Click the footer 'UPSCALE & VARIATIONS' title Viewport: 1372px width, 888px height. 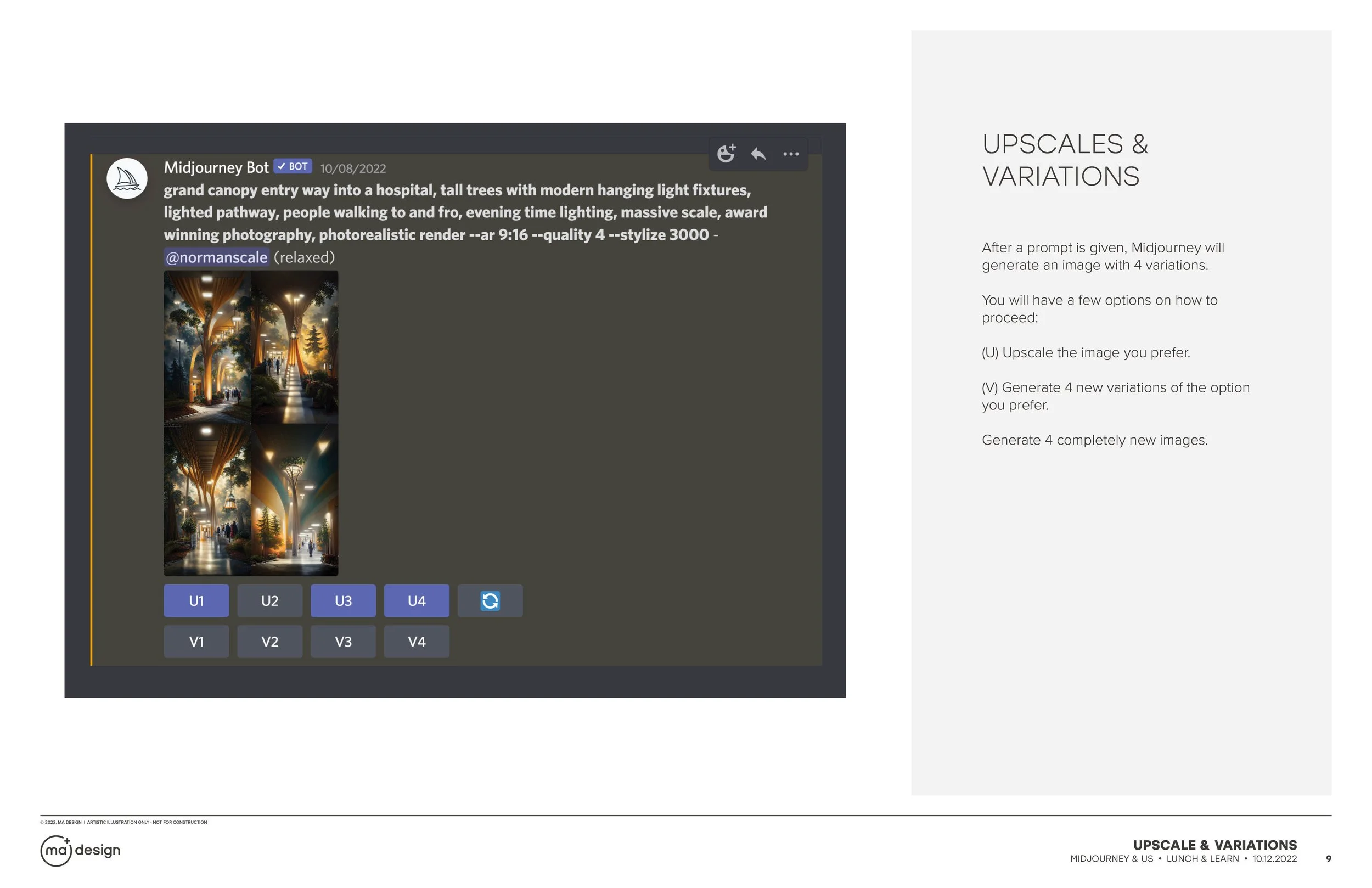pyautogui.click(x=1214, y=845)
